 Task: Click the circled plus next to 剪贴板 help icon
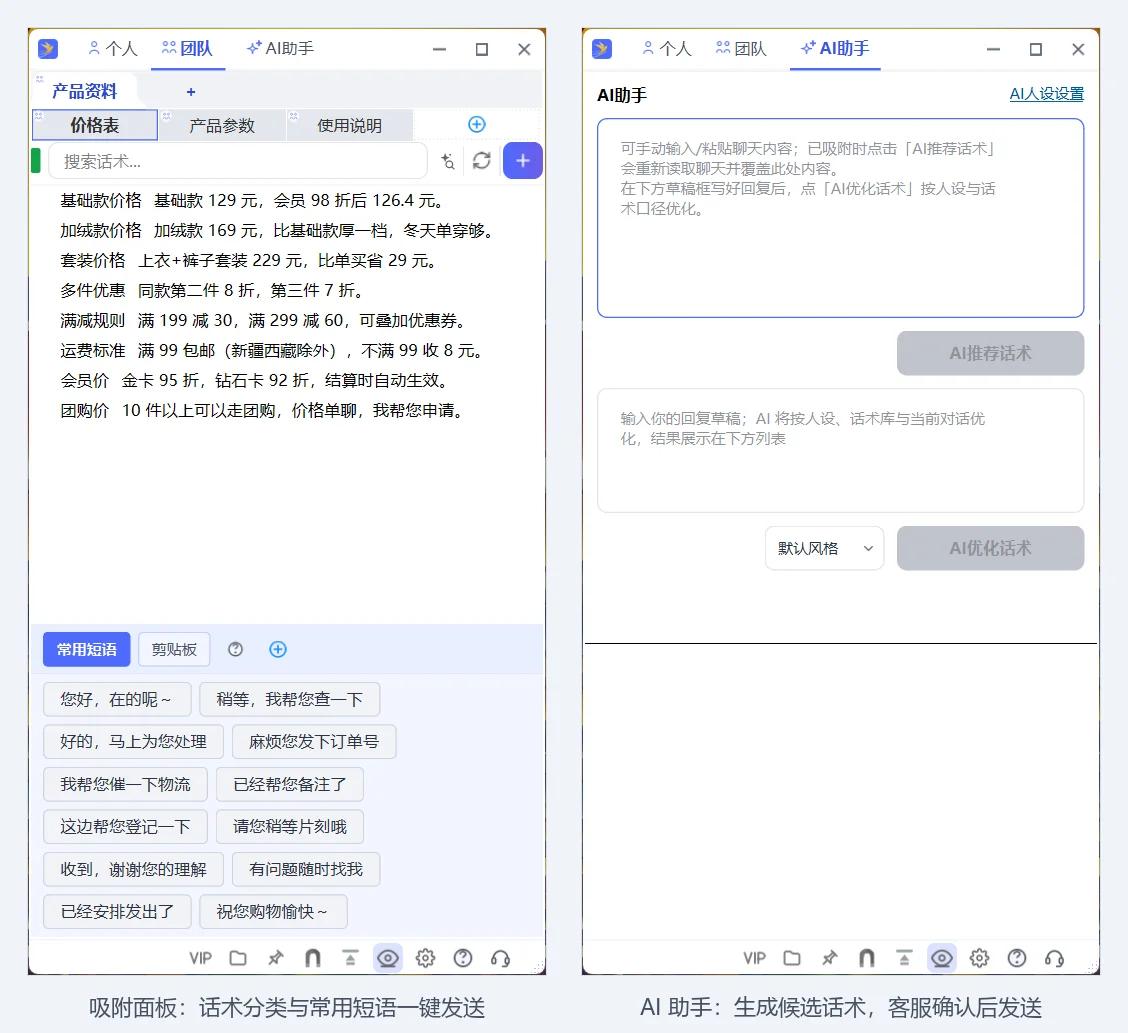tap(278, 650)
